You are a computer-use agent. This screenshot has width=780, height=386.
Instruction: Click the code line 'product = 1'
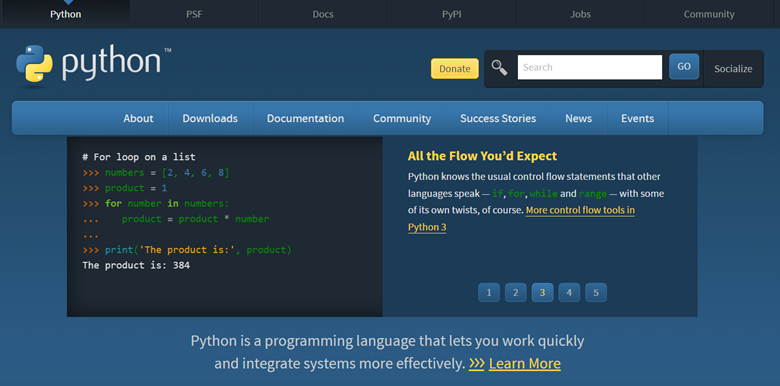[x=125, y=188]
